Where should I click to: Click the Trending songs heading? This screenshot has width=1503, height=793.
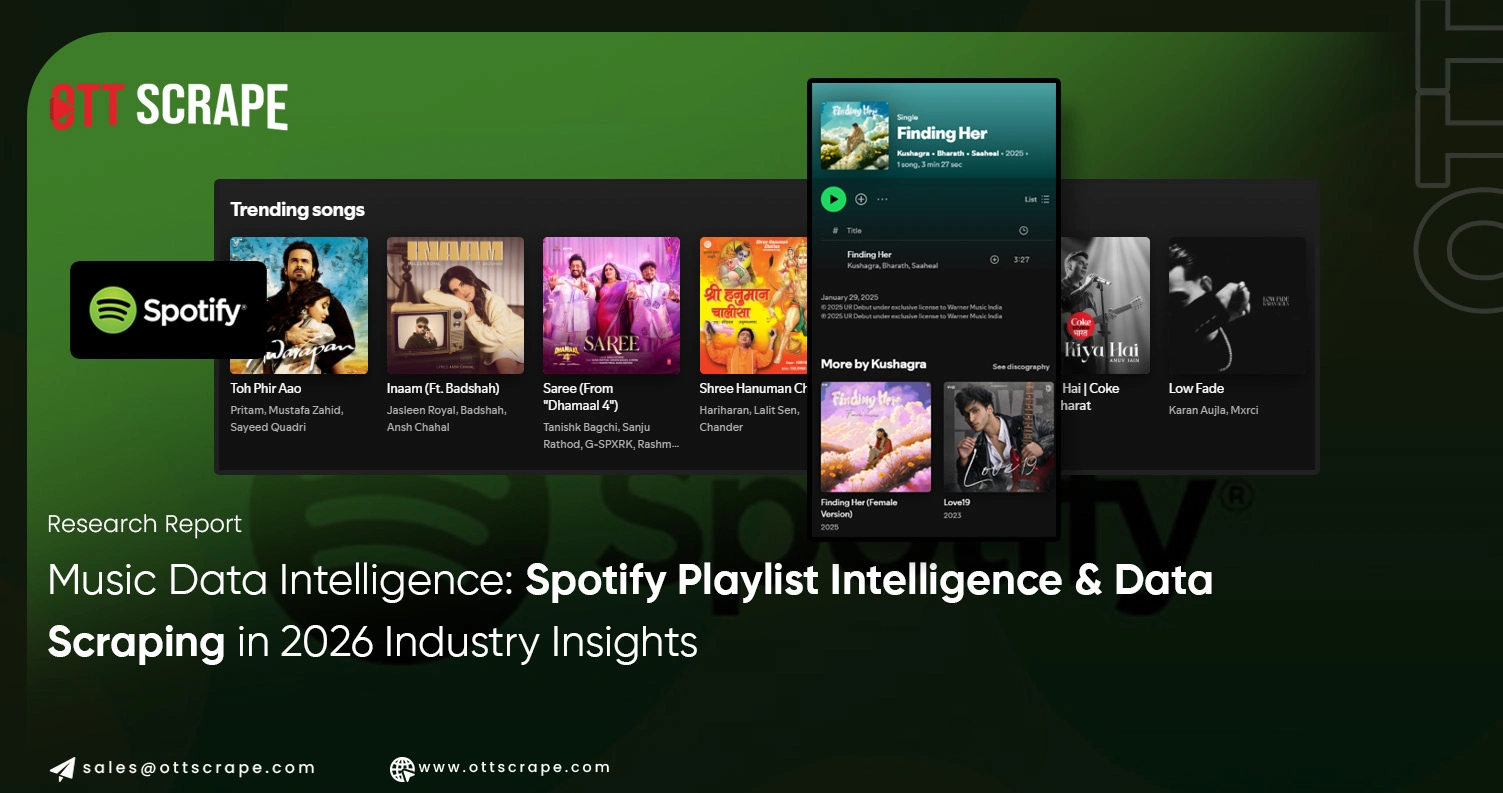[297, 210]
